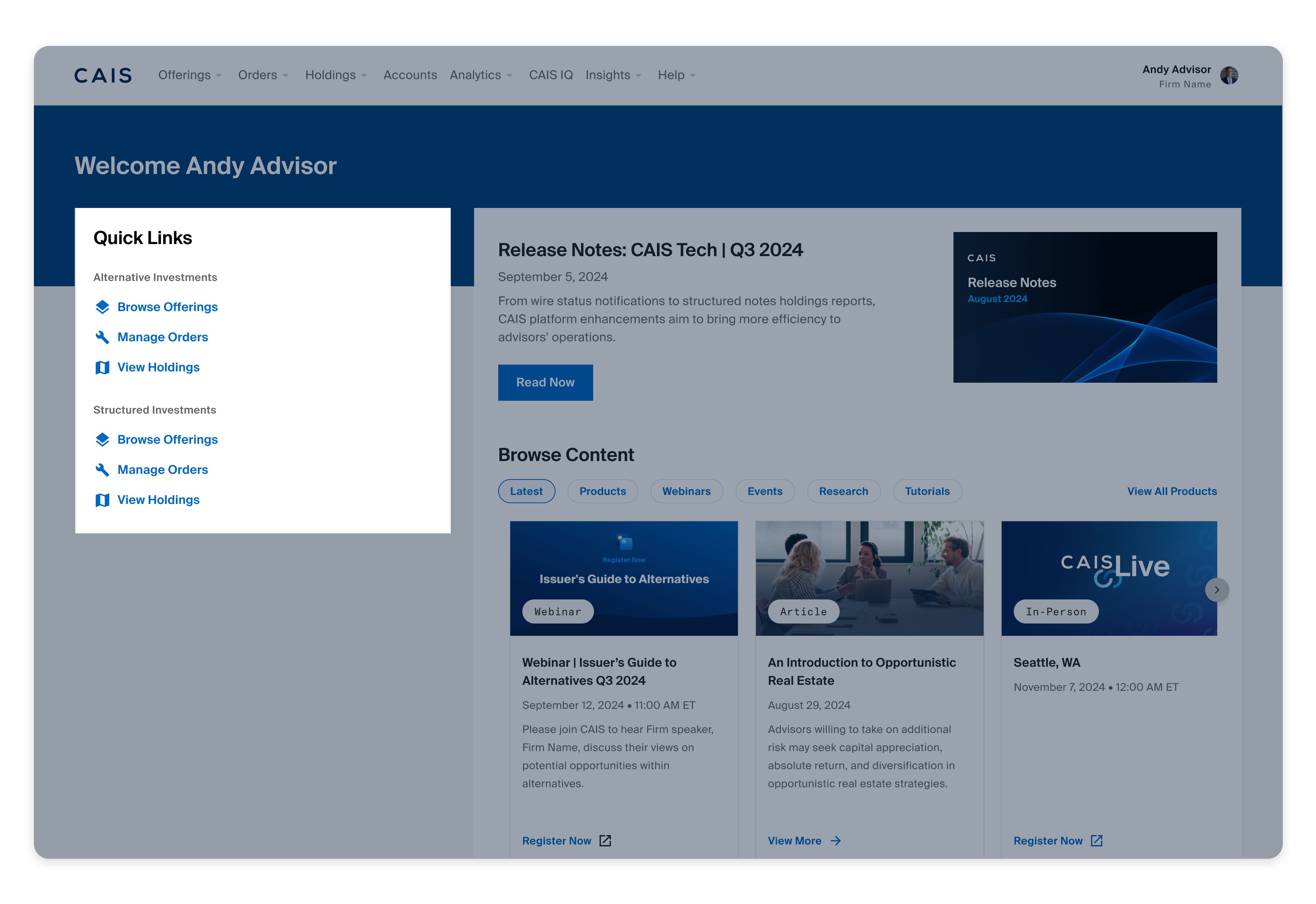
Task: Select the Tutorials filter pill
Action: [x=927, y=491]
